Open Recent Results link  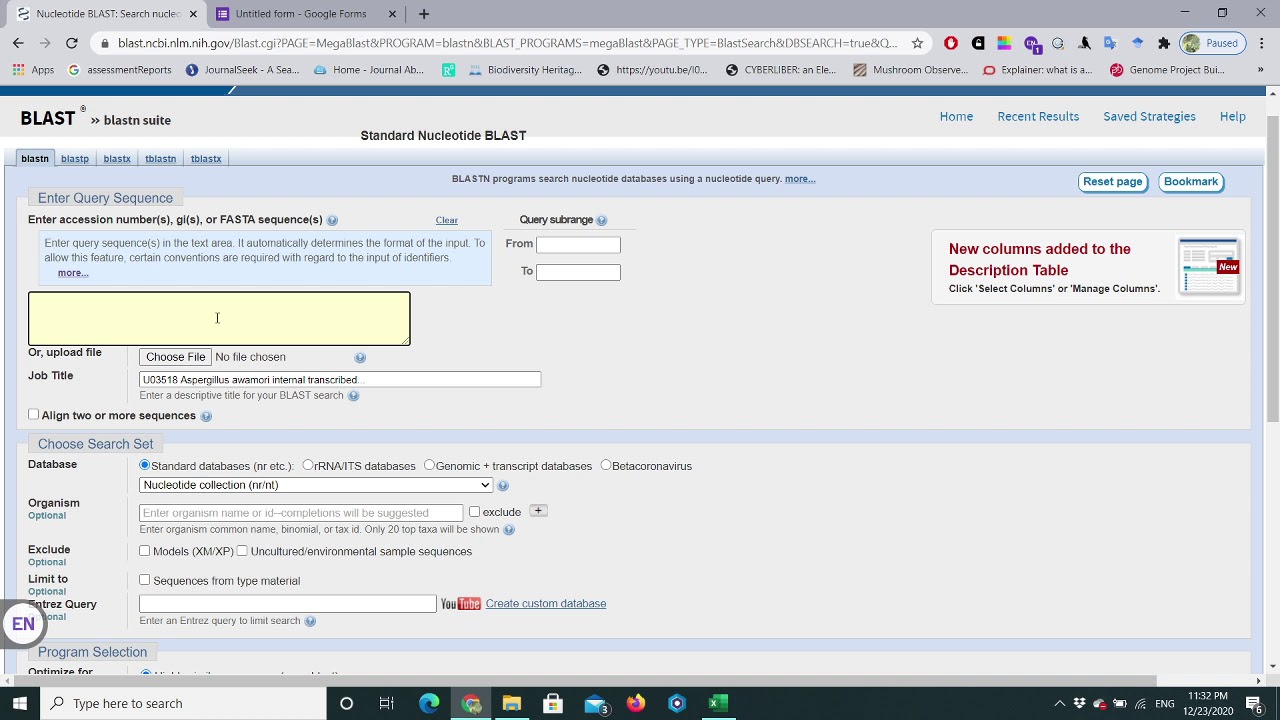point(1038,117)
